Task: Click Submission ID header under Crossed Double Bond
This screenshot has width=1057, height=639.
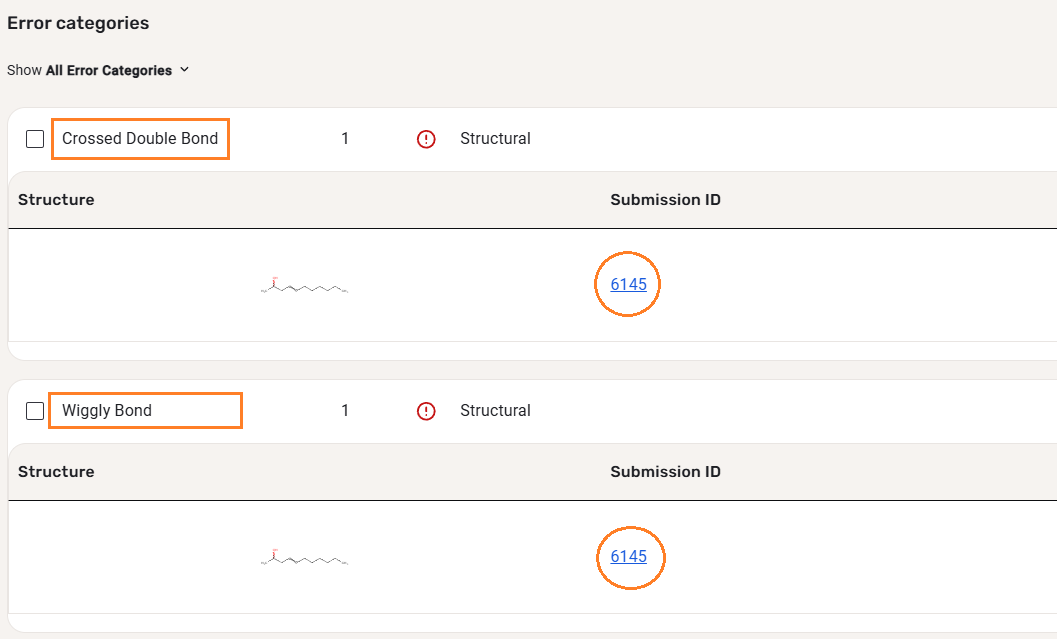Action: [x=665, y=200]
